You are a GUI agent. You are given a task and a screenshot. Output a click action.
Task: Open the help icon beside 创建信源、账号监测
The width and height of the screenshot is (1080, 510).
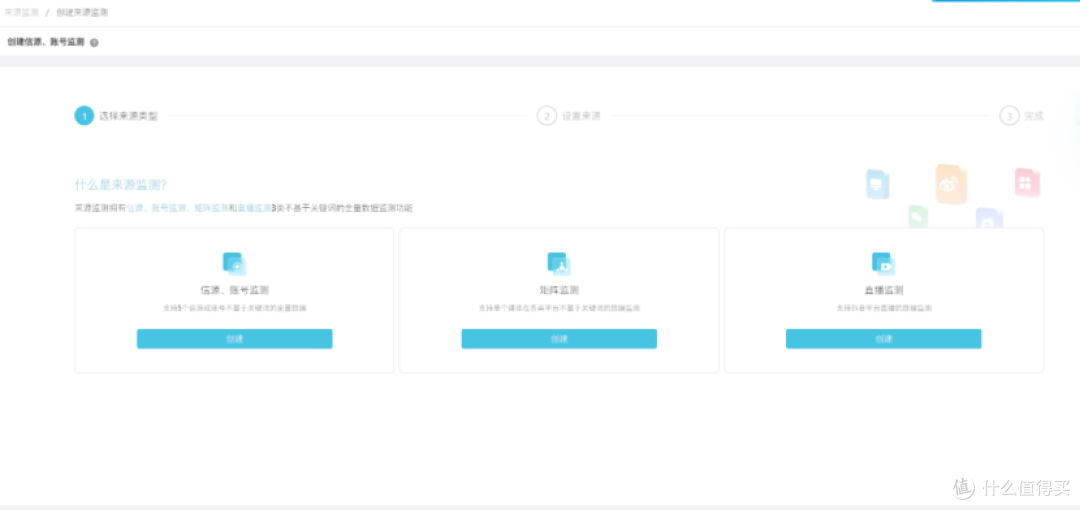(x=94, y=43)
